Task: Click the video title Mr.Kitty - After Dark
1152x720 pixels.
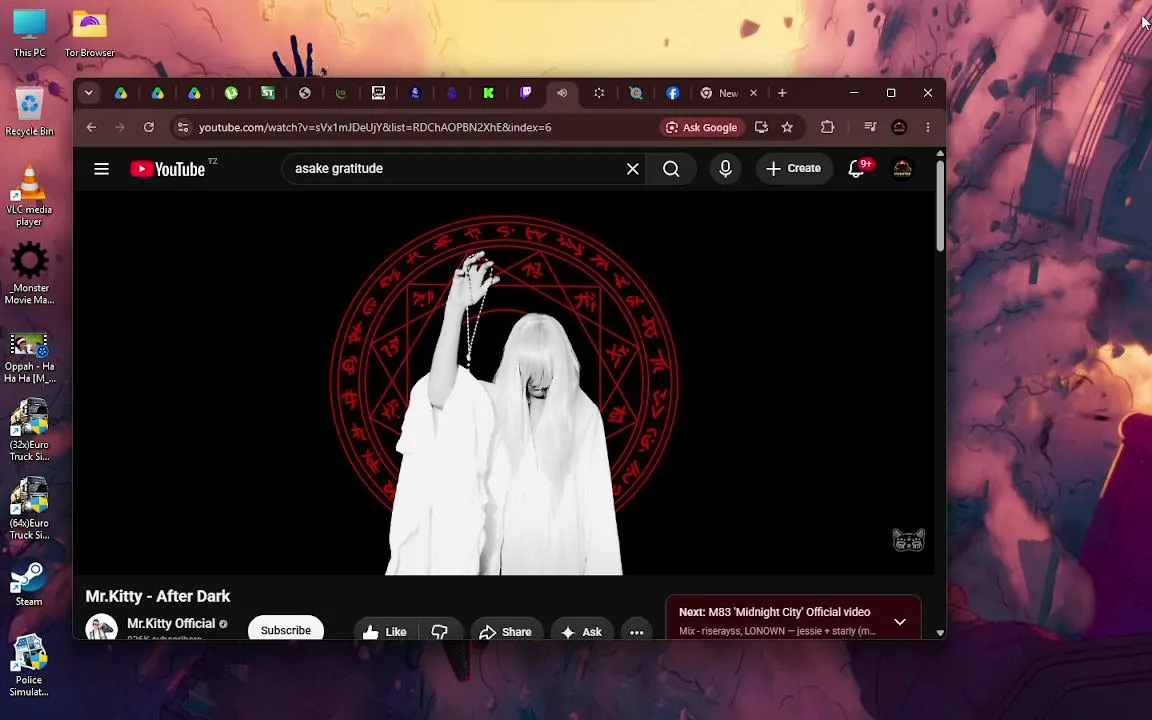Action: [157, 597]
